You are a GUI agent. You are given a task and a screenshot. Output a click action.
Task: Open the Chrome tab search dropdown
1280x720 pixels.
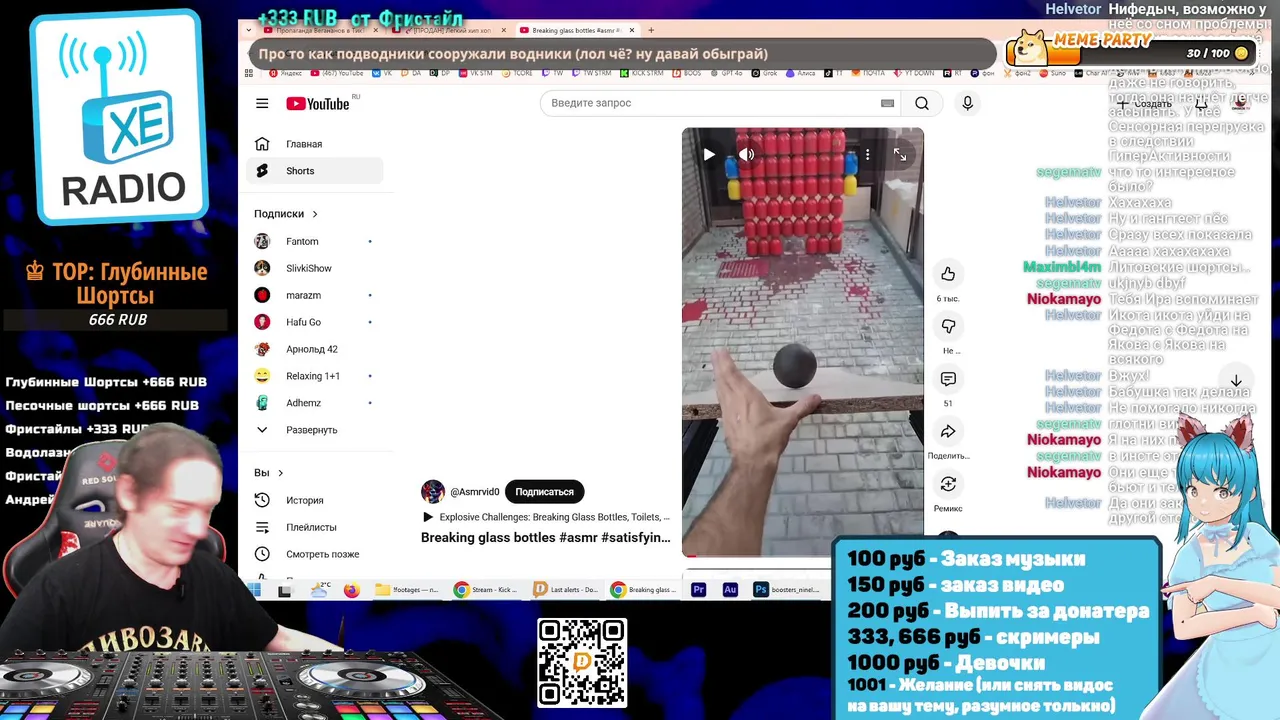(249, 30)
